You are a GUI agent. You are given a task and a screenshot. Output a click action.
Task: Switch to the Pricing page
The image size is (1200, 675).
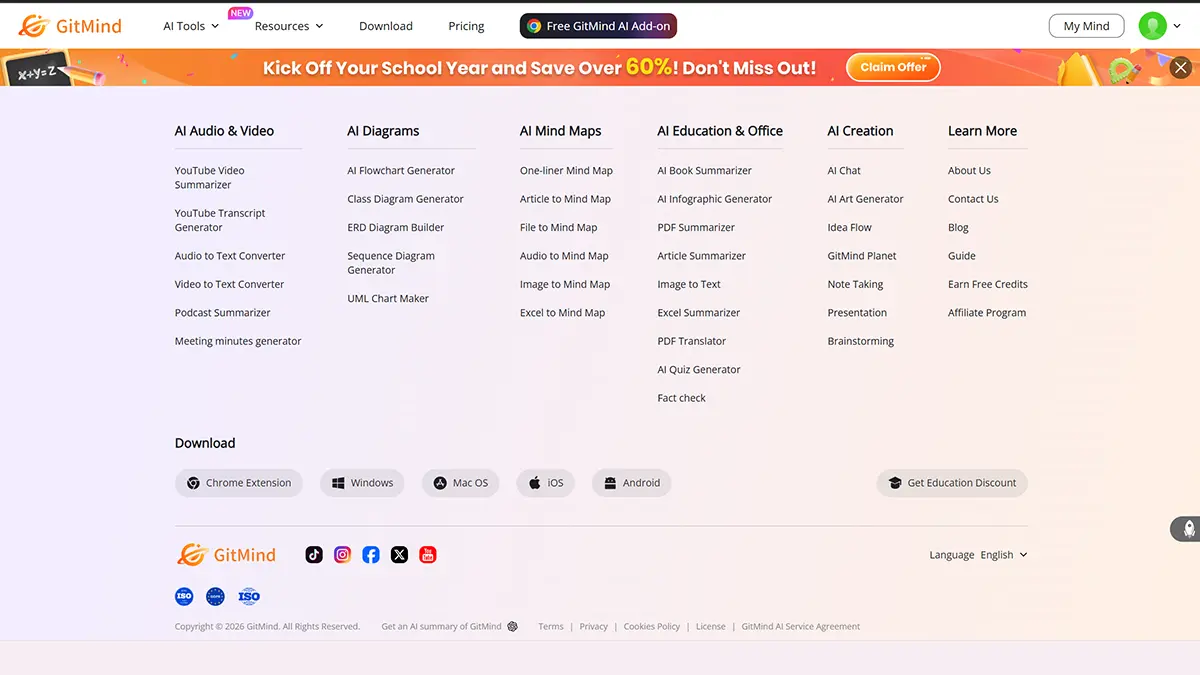click(466, 26)
